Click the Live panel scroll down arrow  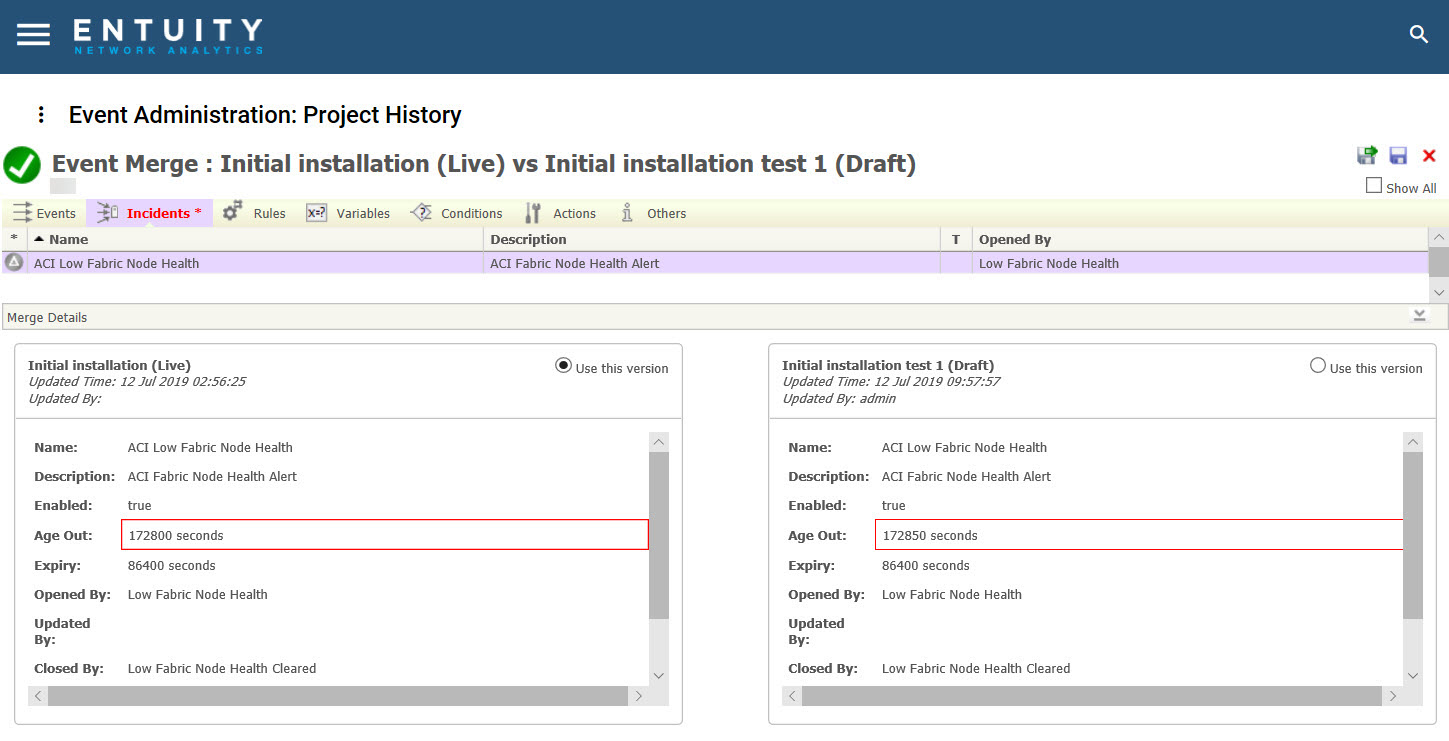click(x=658, y=676)
